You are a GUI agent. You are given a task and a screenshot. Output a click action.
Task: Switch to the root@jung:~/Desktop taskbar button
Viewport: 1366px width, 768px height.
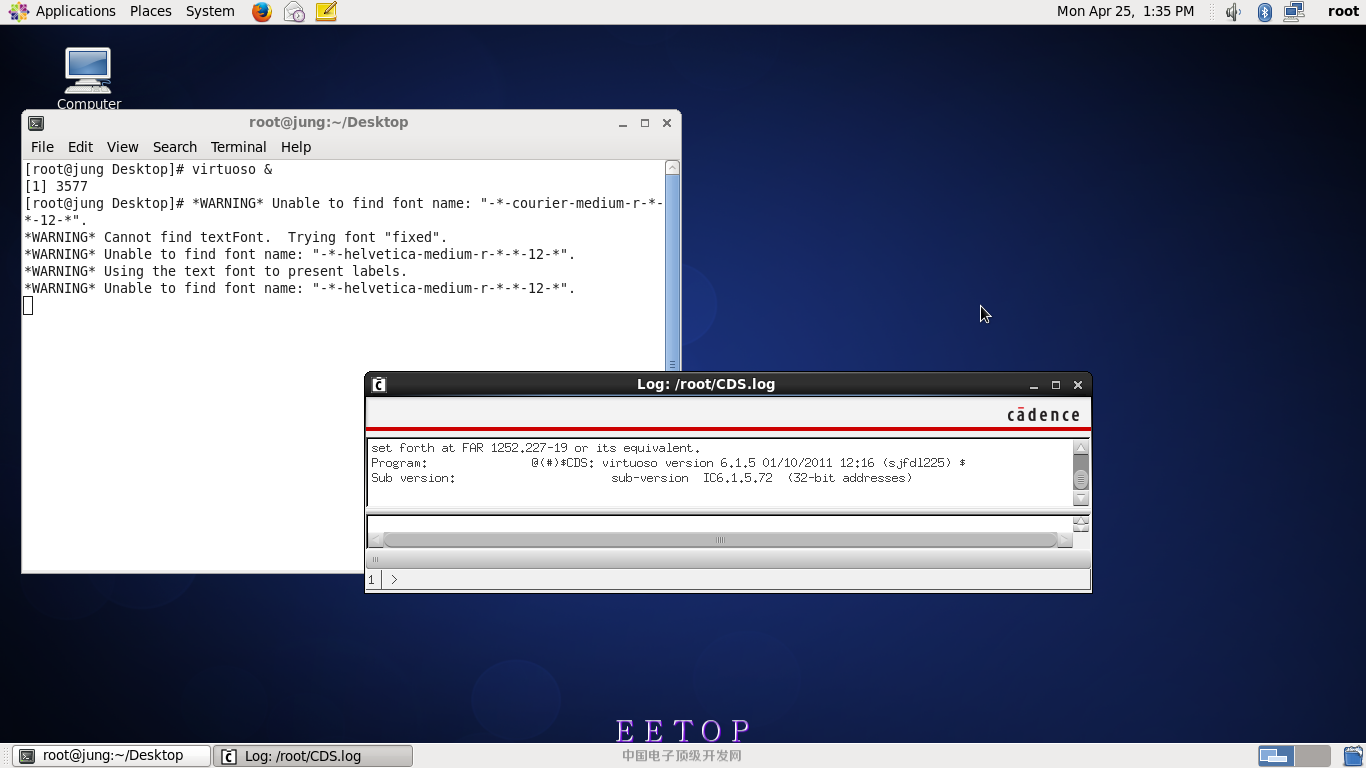111,756
